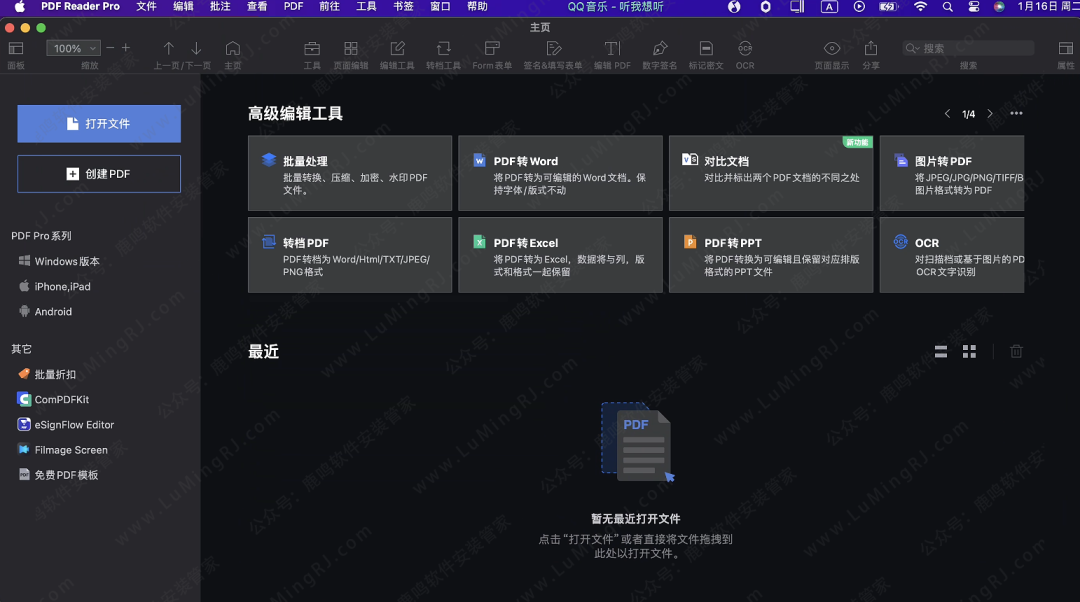Open the PDF 转 Excel card
Image resolution: width=1080 pixels, height=602 pixels.
pyautogui.click(x=561, y=255)
